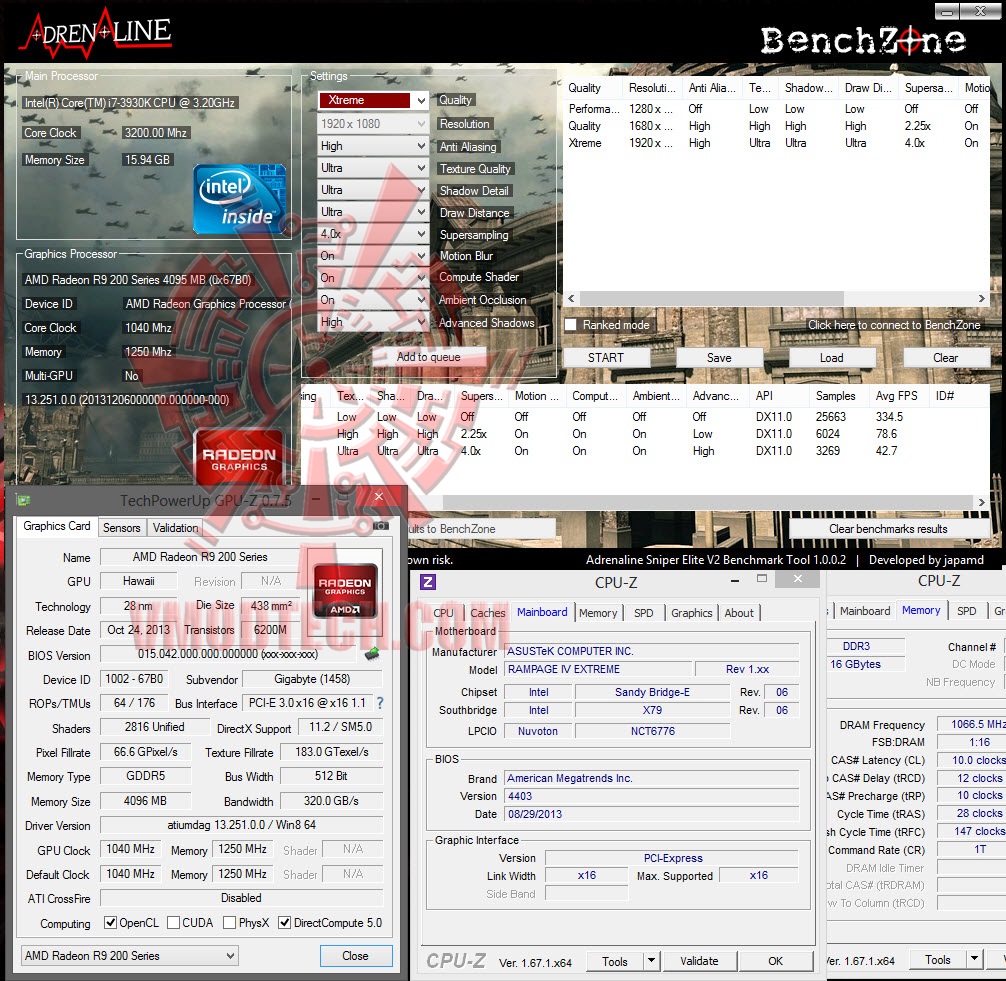This screenshot has height=981, width=1006.
Task: Click the Avg FPS column header
Action: click(x=897, y=396)
